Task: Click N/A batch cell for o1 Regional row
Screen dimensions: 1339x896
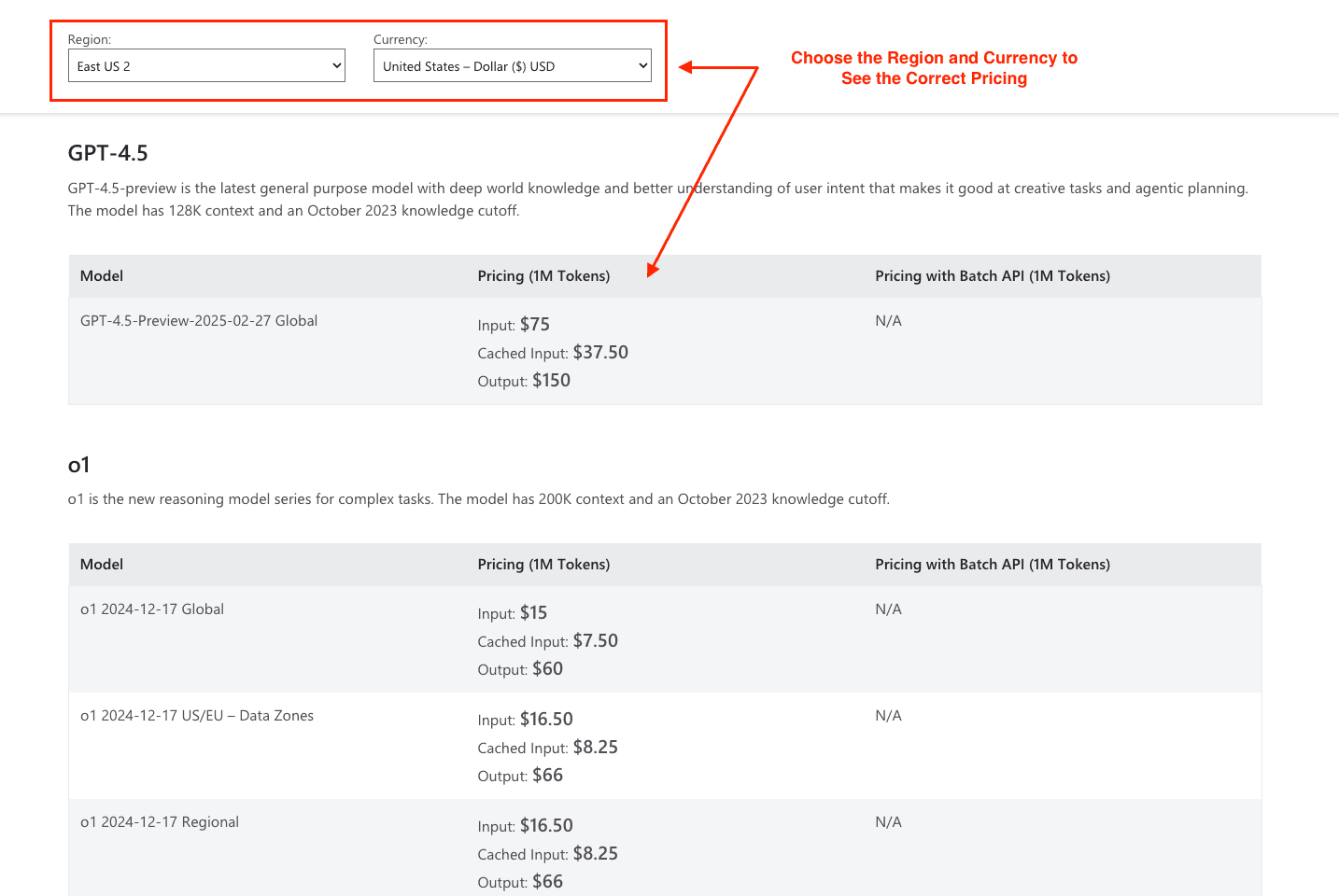Action: click(888, 822)
